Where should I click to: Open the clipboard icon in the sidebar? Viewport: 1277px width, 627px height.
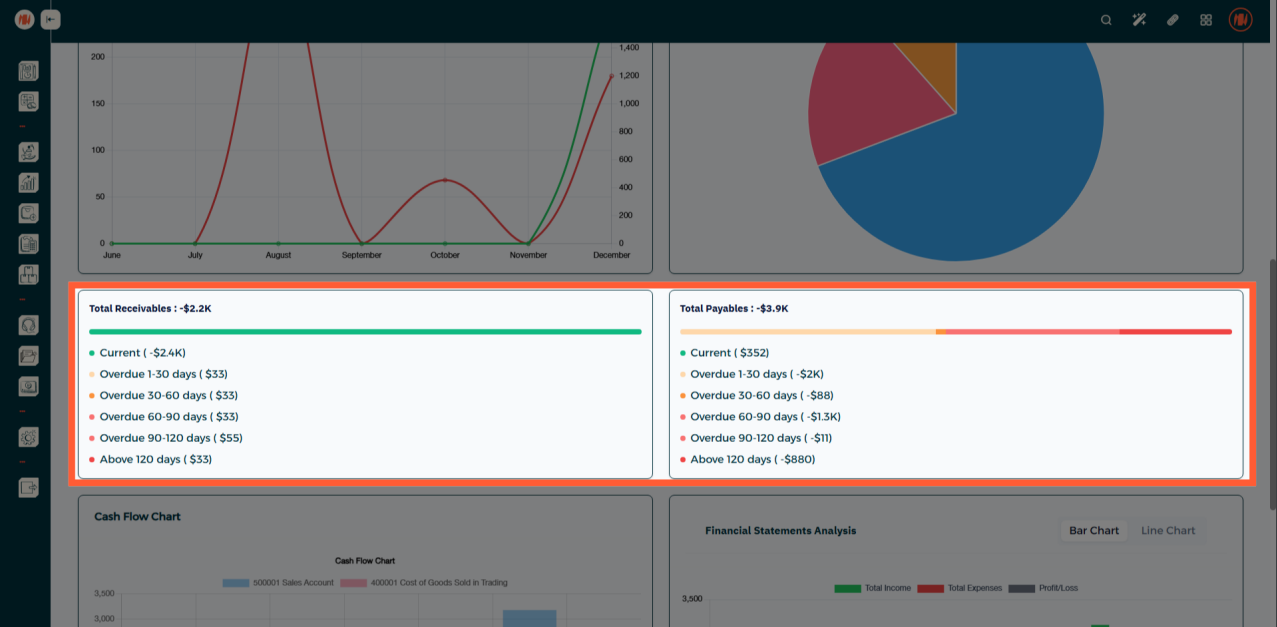tap(28, 243)
